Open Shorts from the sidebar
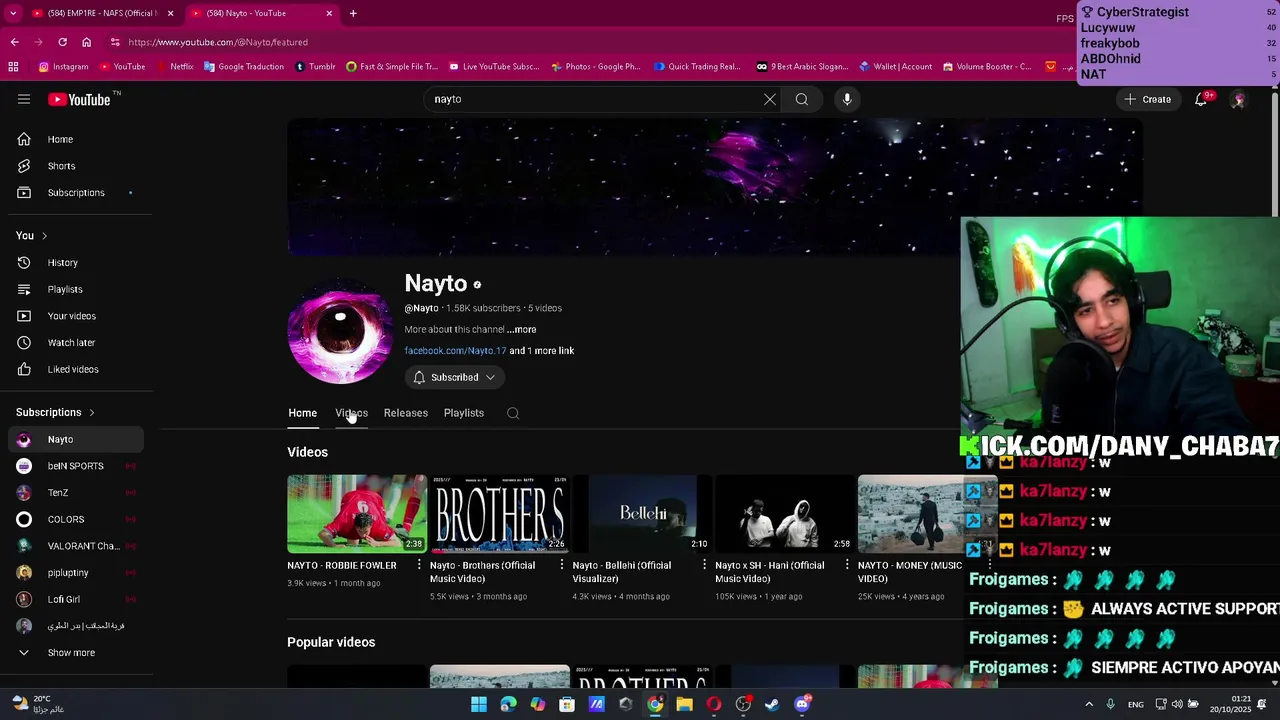Screen dimensions: 1280x720 tap(76, 166)
